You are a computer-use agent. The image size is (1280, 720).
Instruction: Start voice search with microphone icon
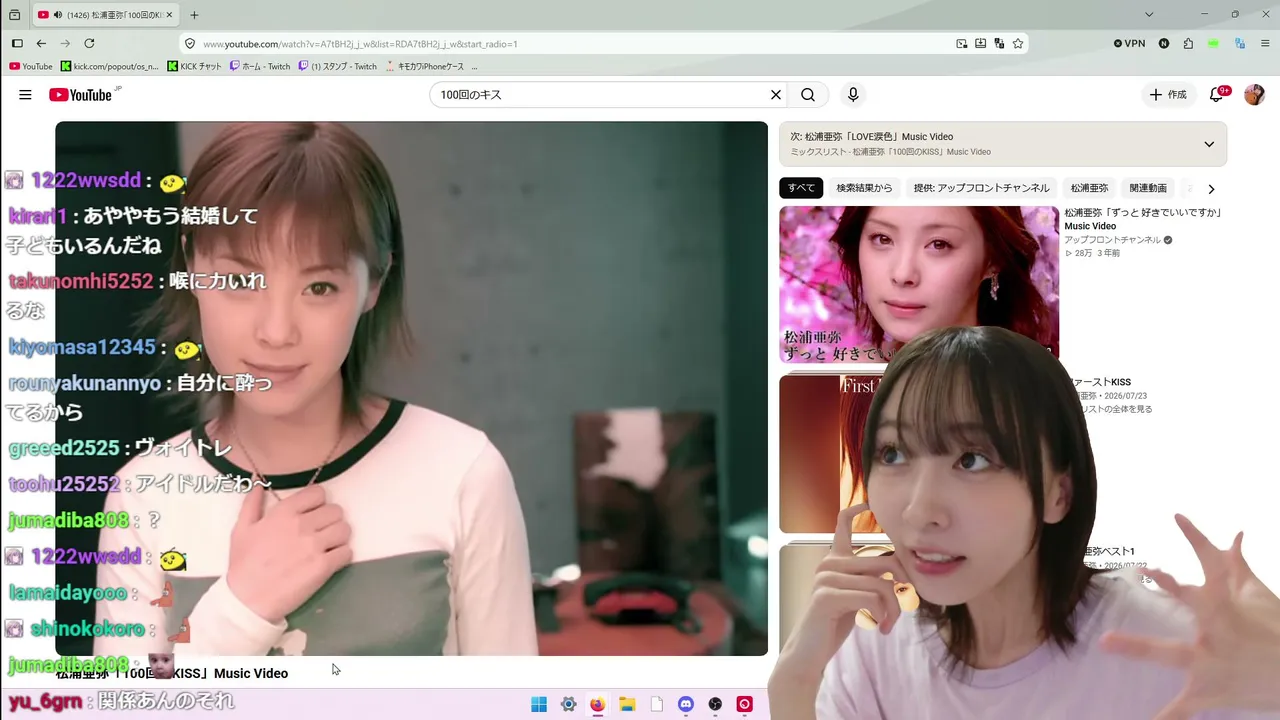(853, 95)
